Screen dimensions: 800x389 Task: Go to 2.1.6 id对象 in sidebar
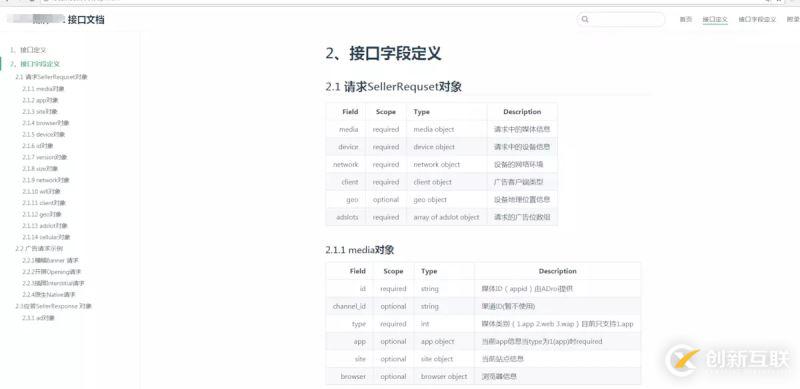pos(38,145)
